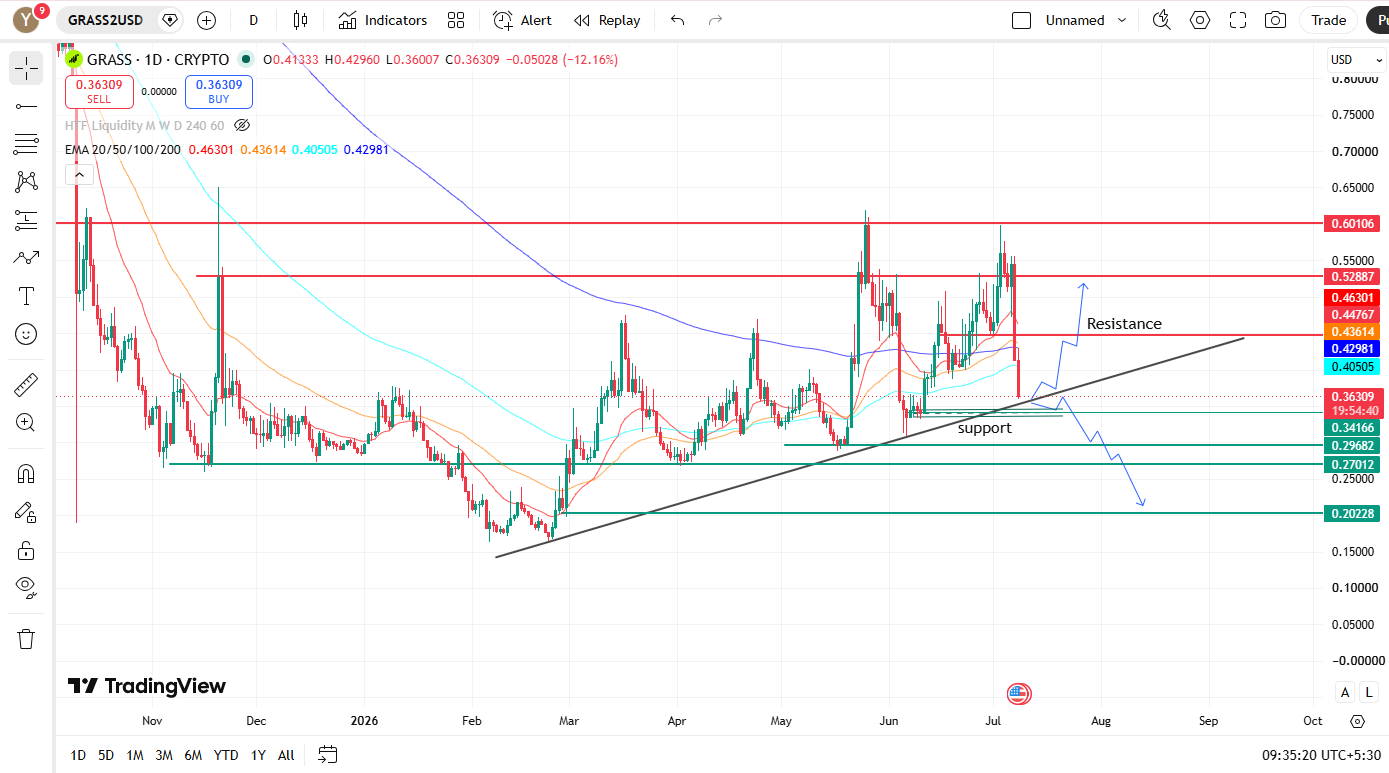Open the user profile avatar menu
This screenshot has width=1389, height=773.
point(27,19)
